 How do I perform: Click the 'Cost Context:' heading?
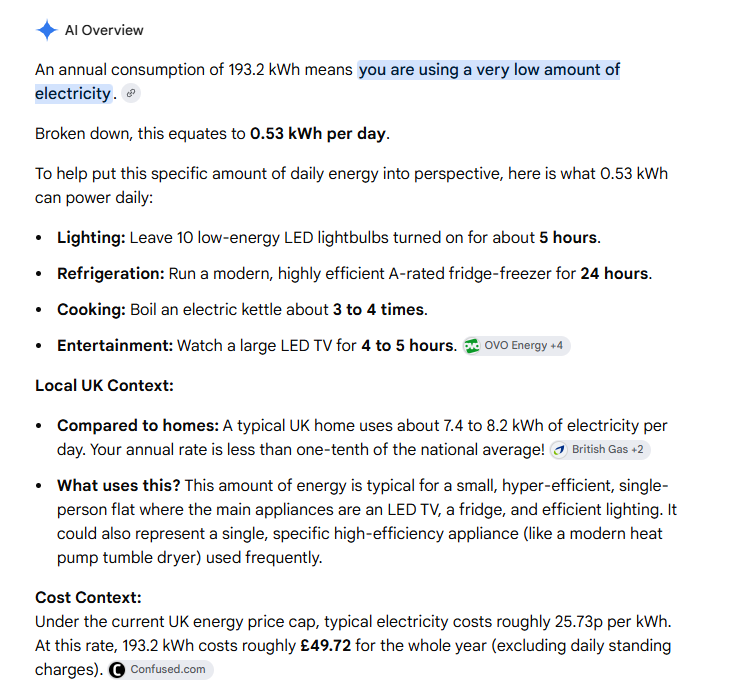tap(88, 597)
